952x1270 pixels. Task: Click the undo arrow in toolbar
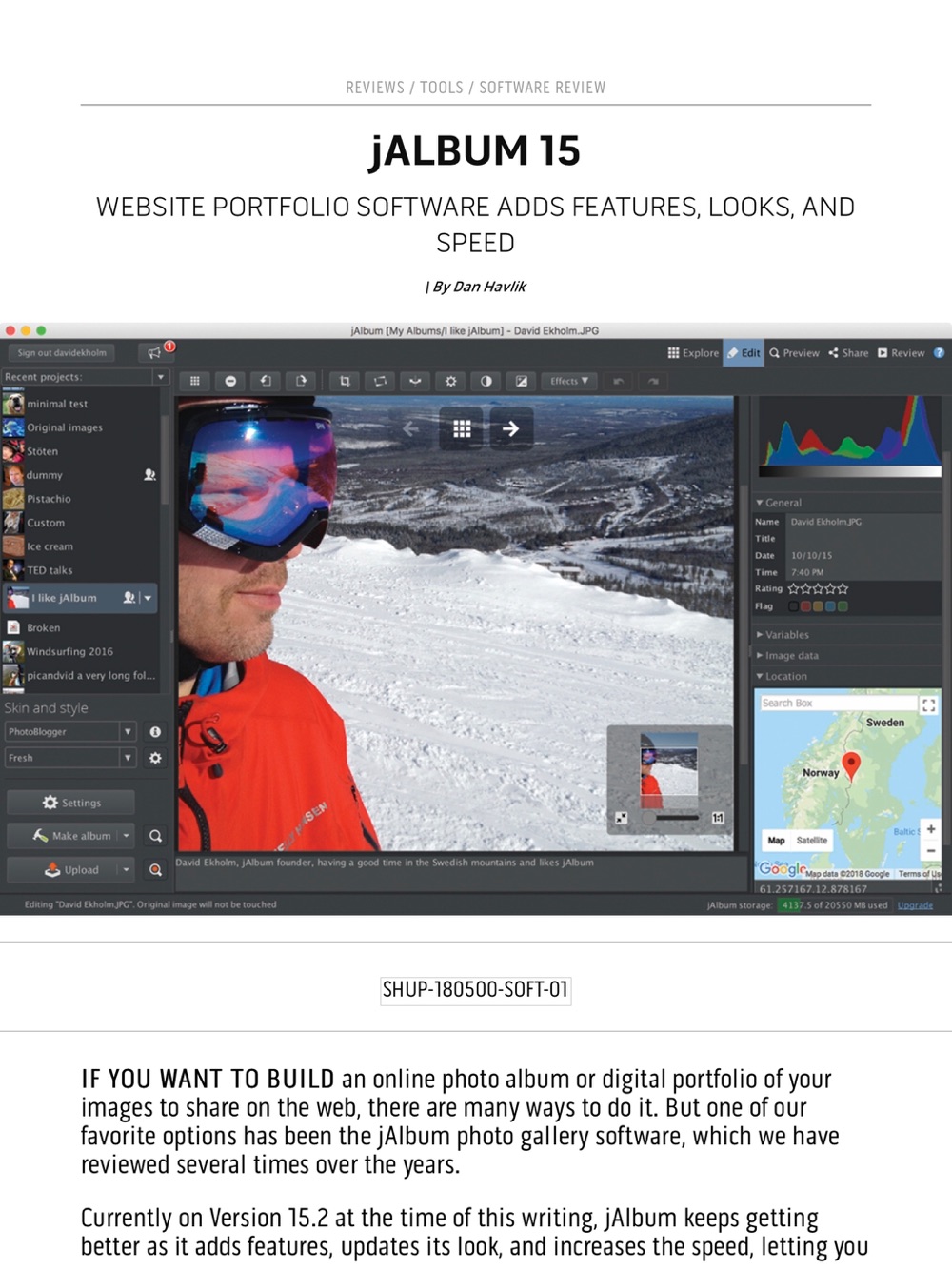[x=619, y=381]
